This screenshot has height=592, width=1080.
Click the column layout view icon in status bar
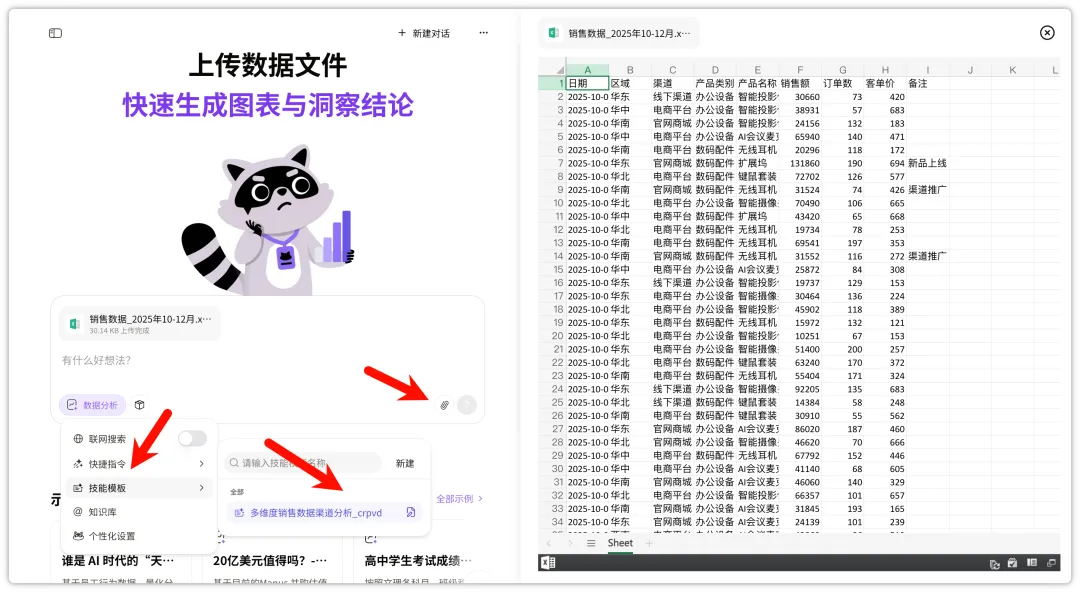[x=1032, y=562]
